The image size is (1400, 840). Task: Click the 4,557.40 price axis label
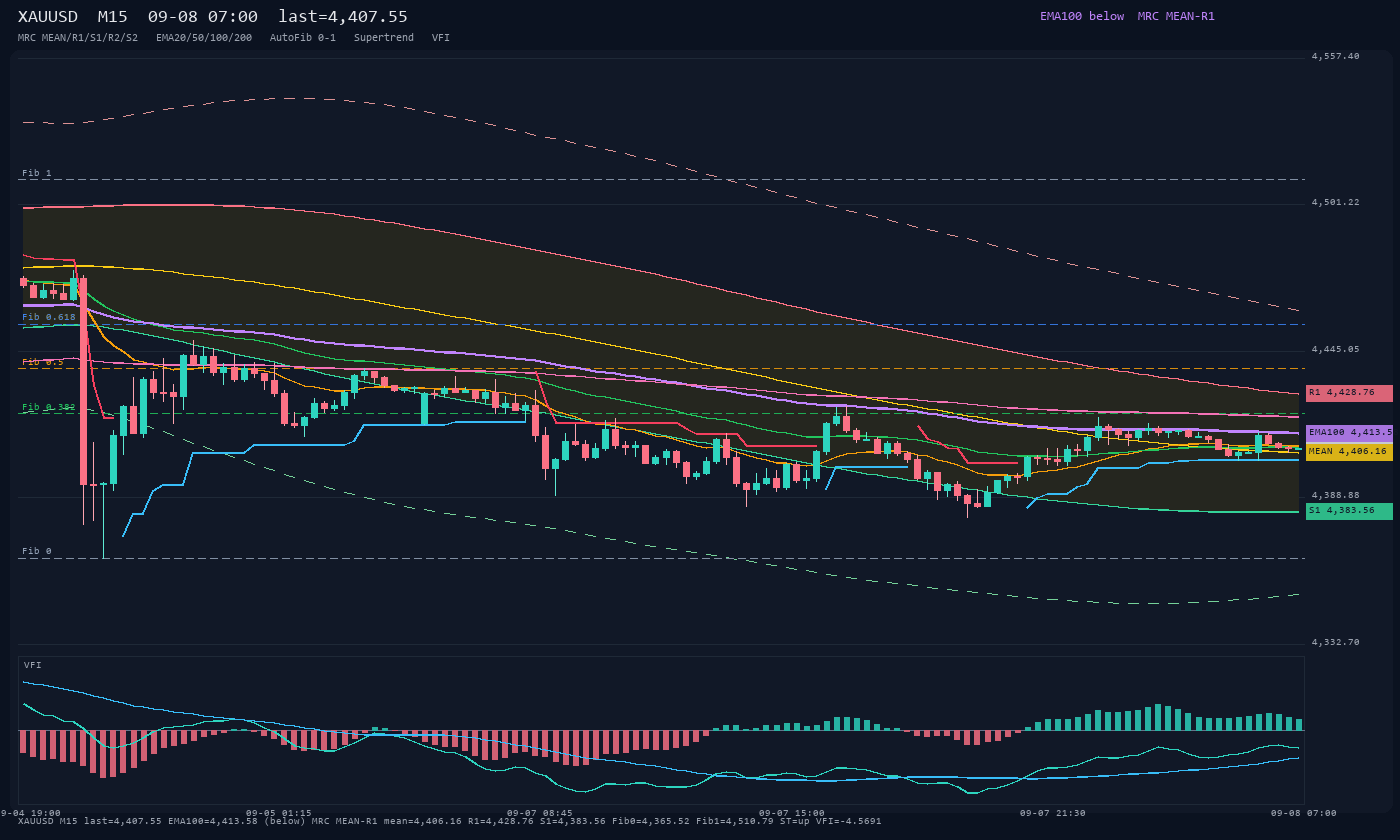tap(1335, 56)
